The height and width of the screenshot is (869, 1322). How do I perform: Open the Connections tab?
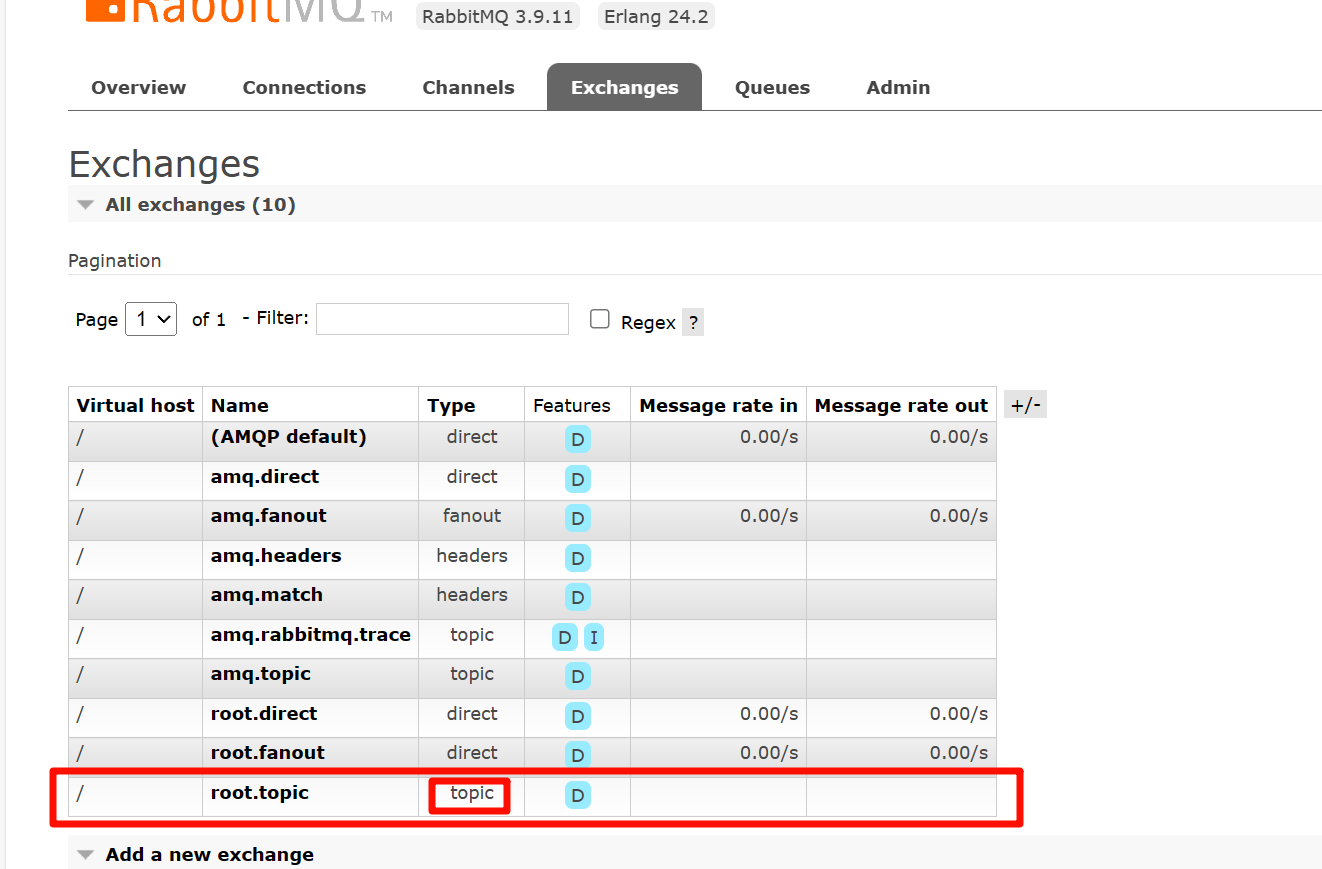304,88
